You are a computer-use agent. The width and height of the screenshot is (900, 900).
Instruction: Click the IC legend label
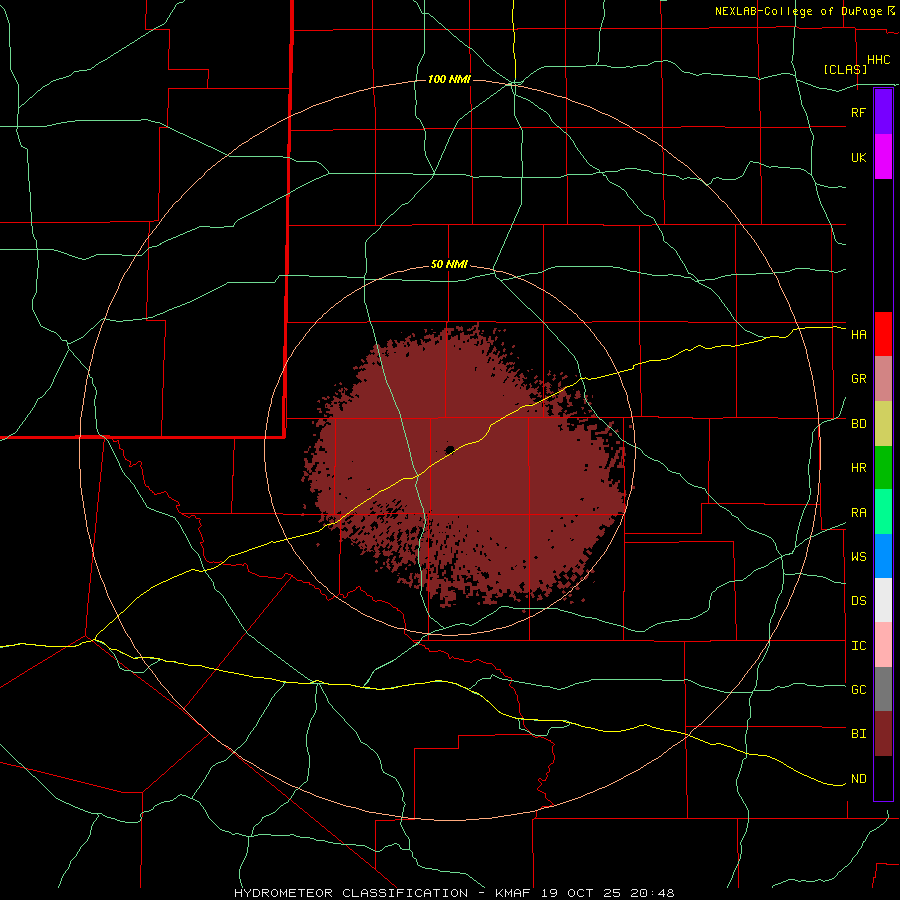point(859,646)
